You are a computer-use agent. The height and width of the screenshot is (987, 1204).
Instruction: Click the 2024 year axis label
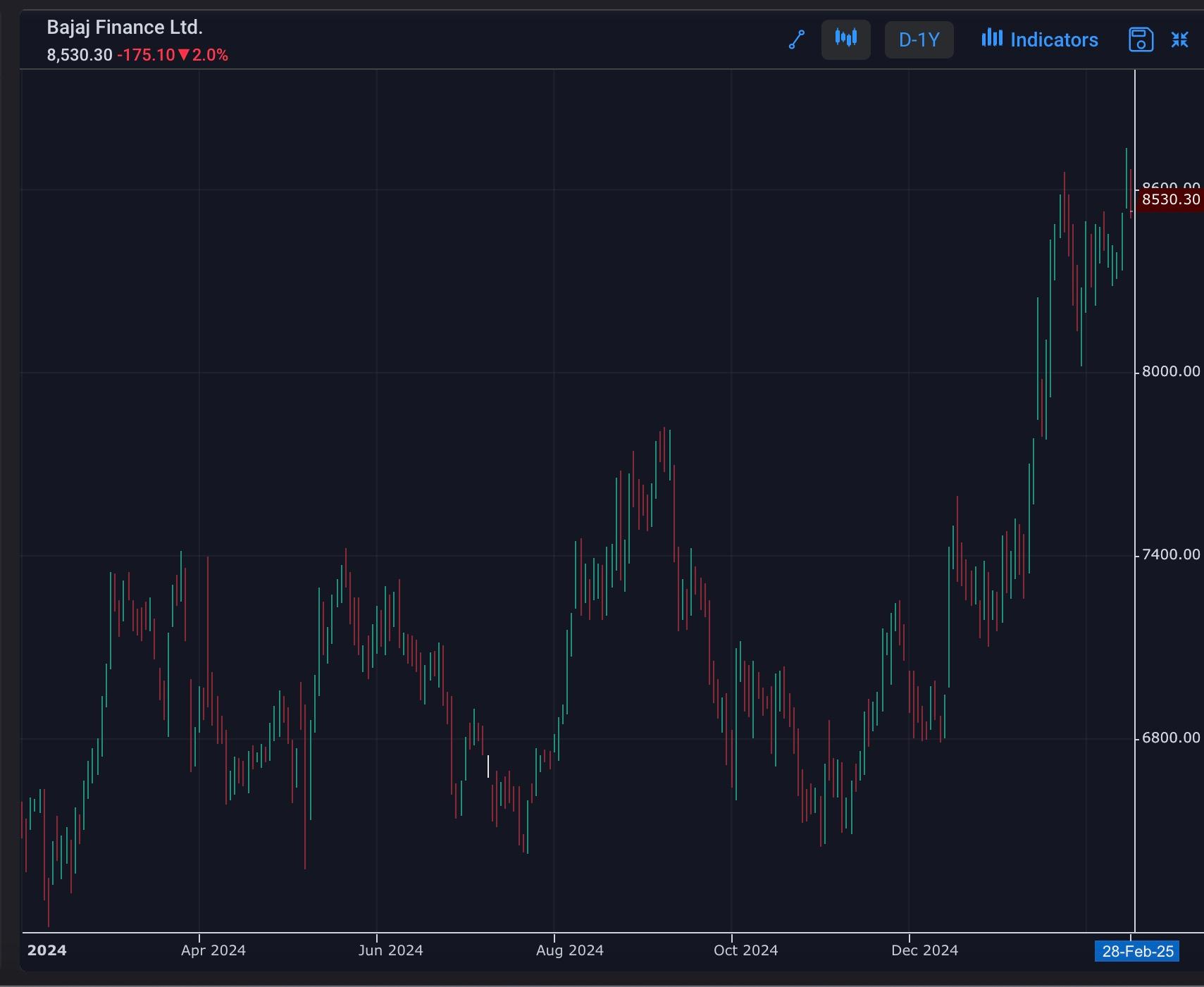click(47, 950)
